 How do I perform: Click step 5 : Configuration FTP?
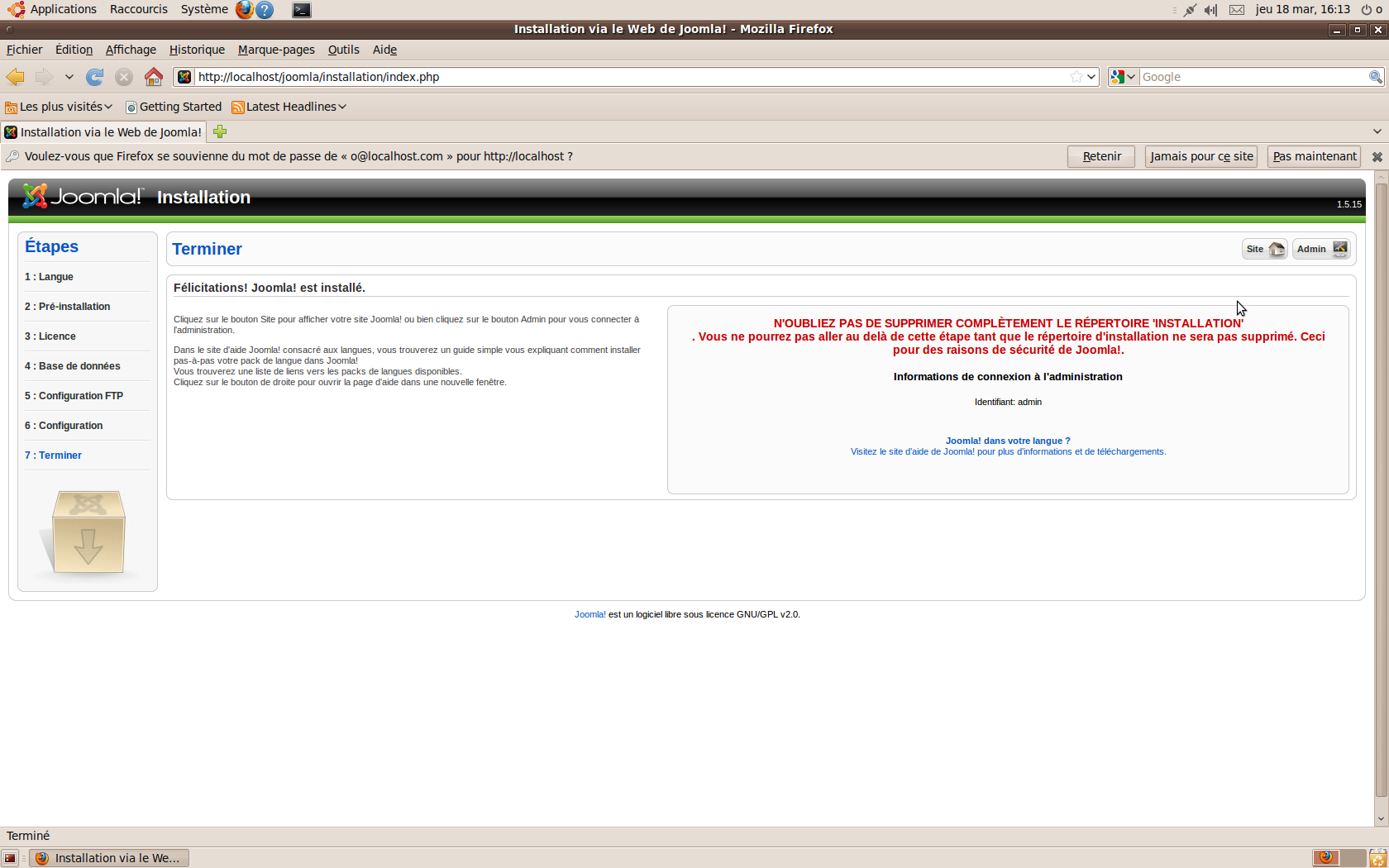click(x=74, y=396)
